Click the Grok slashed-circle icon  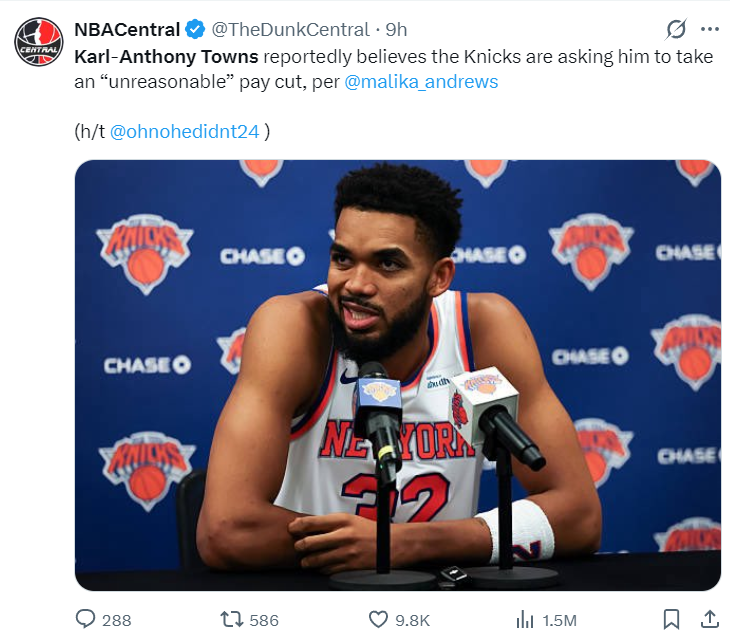tap(676, 29)
